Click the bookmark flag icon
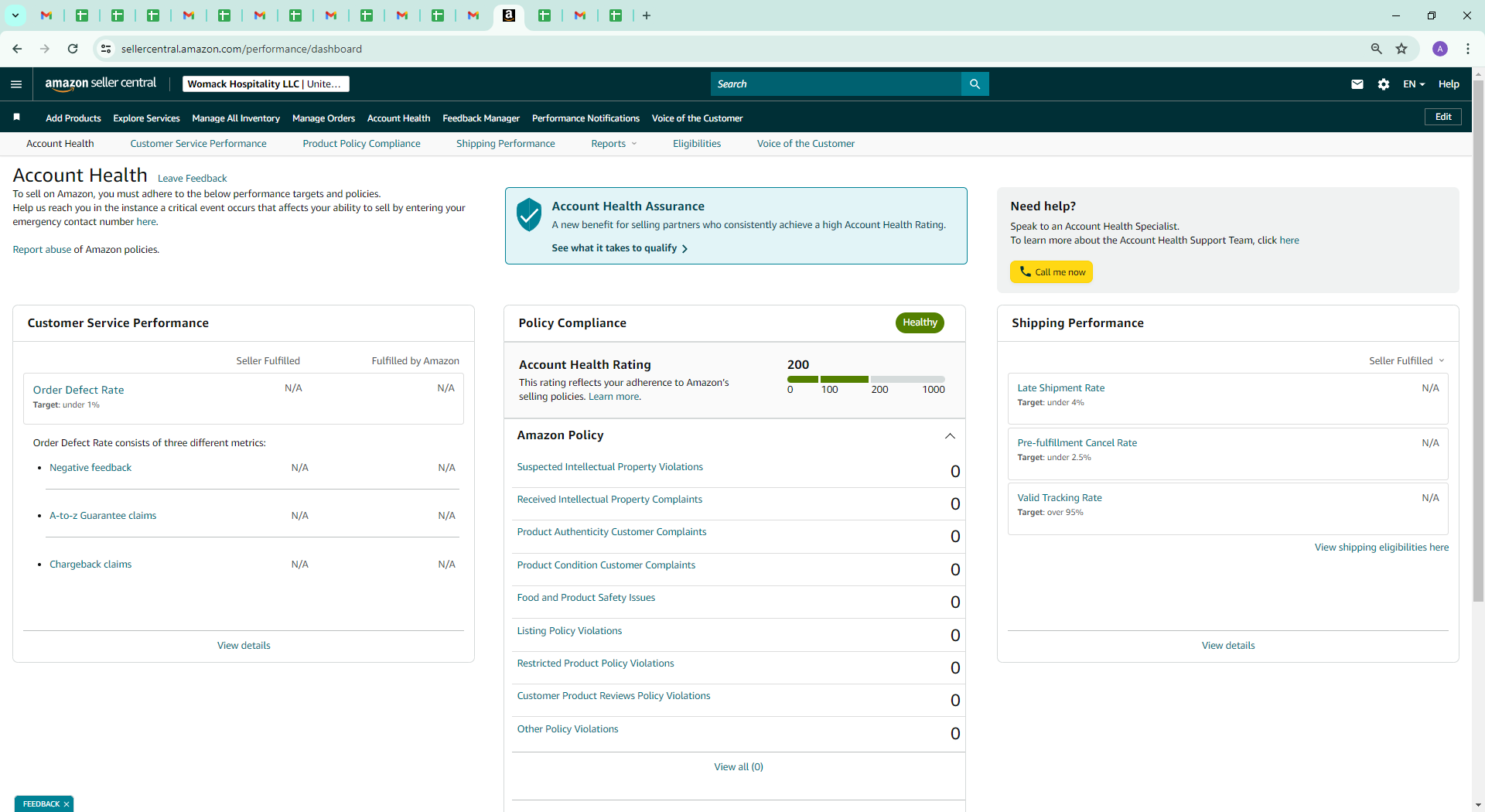 coord(16,117)
